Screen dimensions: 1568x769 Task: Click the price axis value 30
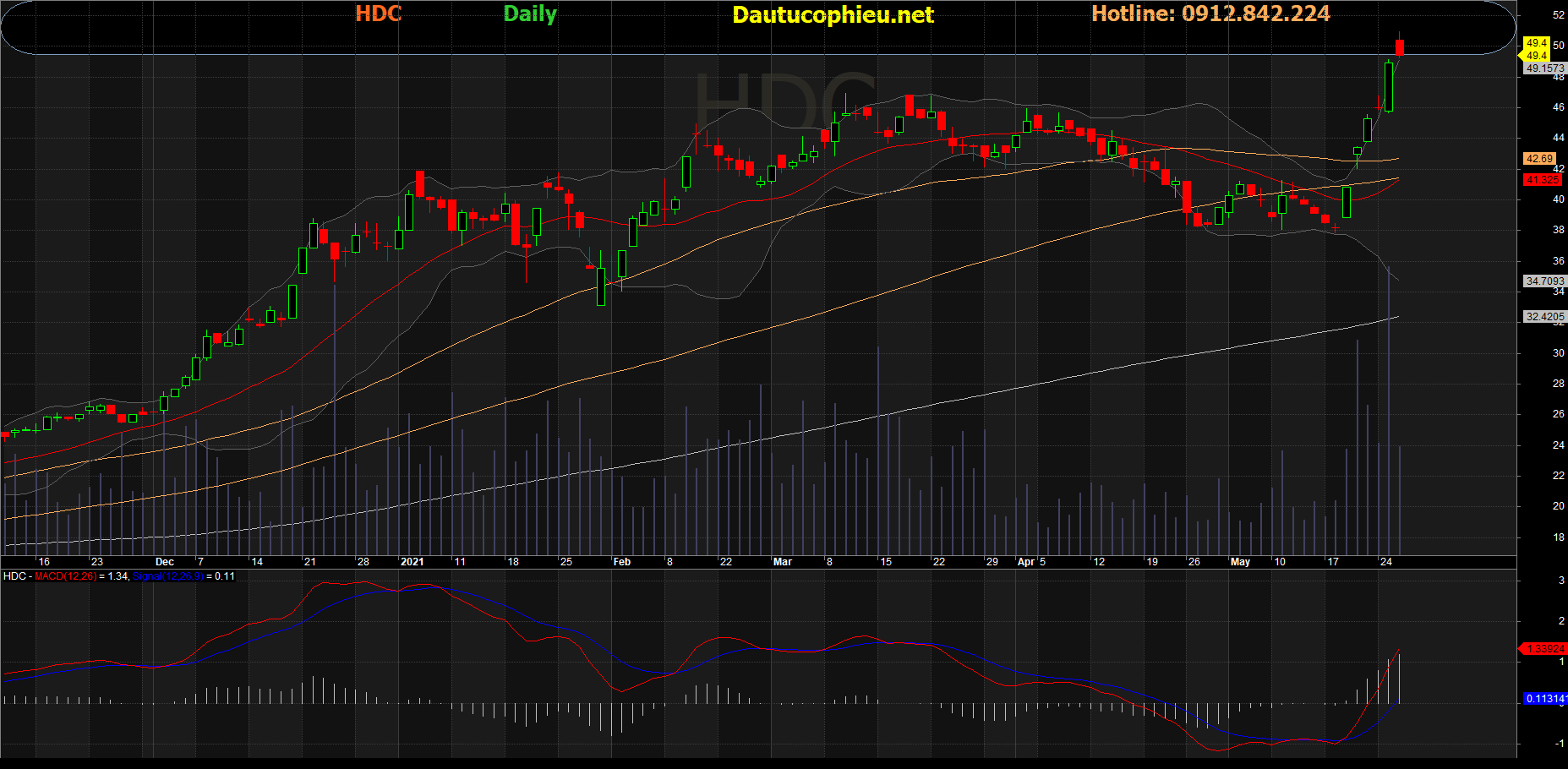coord(1558,353)
